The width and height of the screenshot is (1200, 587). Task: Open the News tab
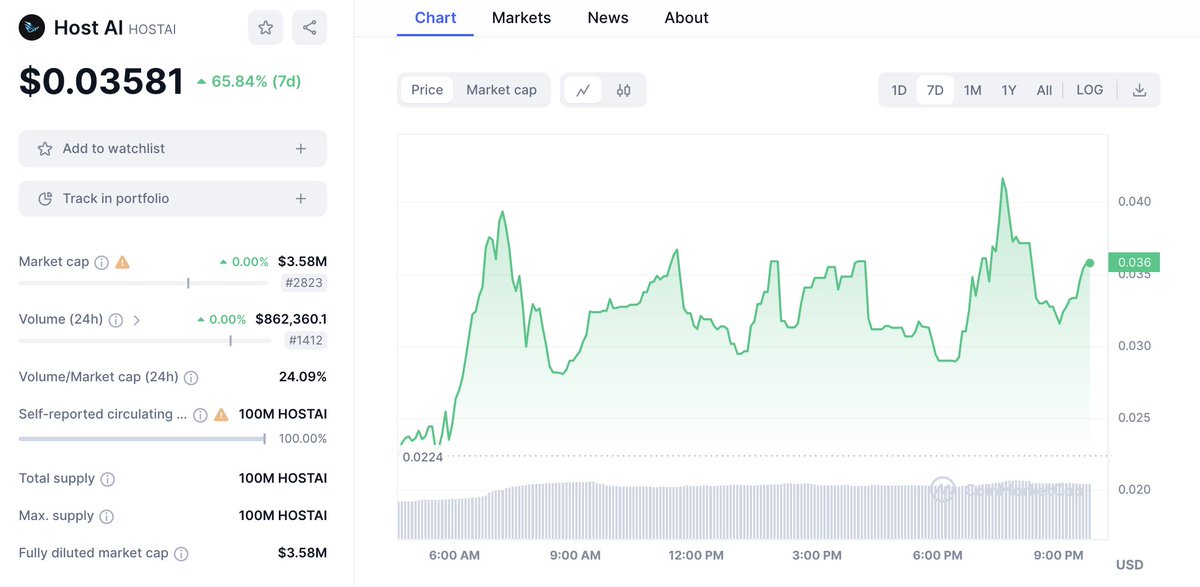[608, 18]
